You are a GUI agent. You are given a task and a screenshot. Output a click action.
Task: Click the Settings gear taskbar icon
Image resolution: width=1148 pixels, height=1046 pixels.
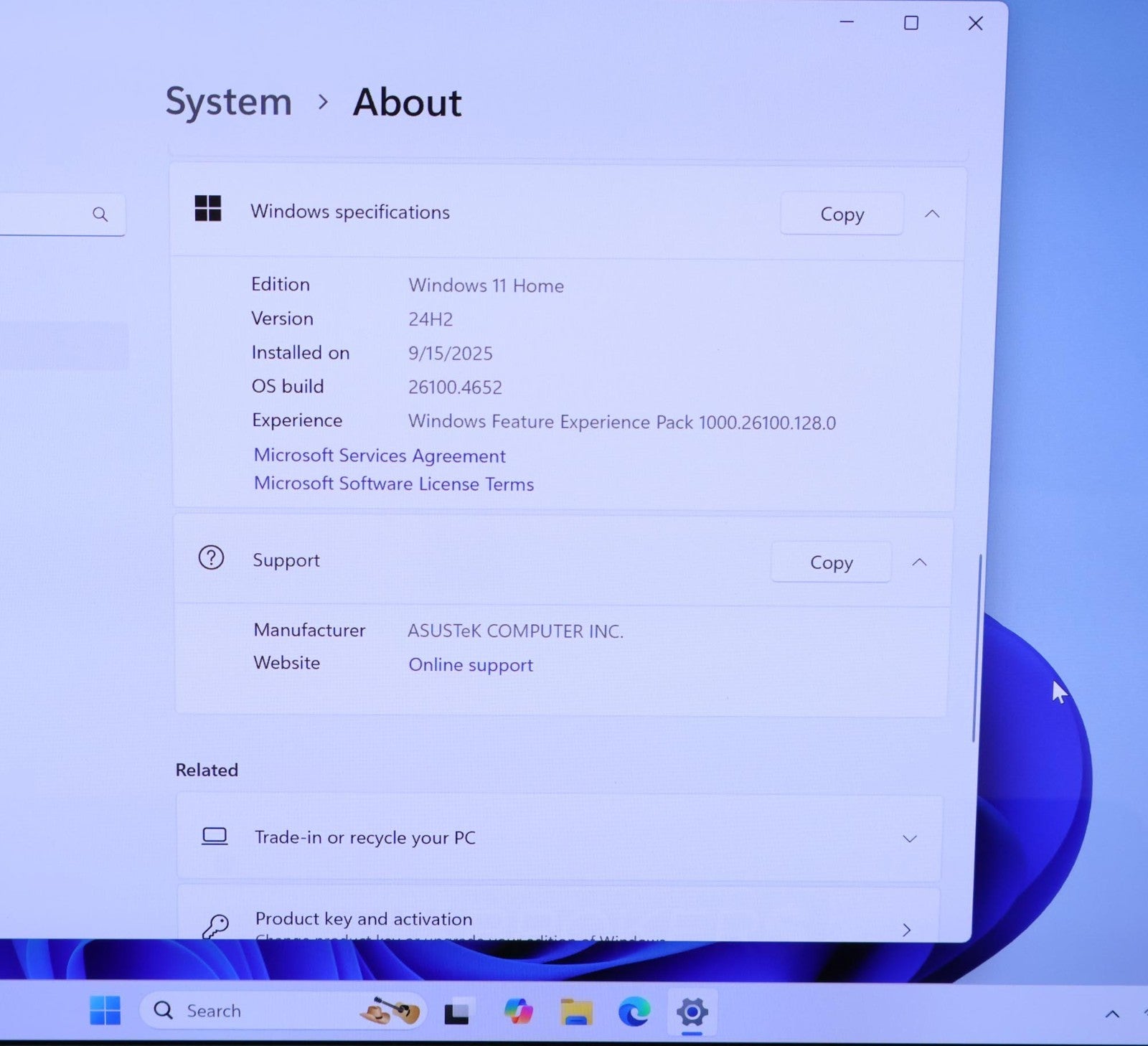692,1012
